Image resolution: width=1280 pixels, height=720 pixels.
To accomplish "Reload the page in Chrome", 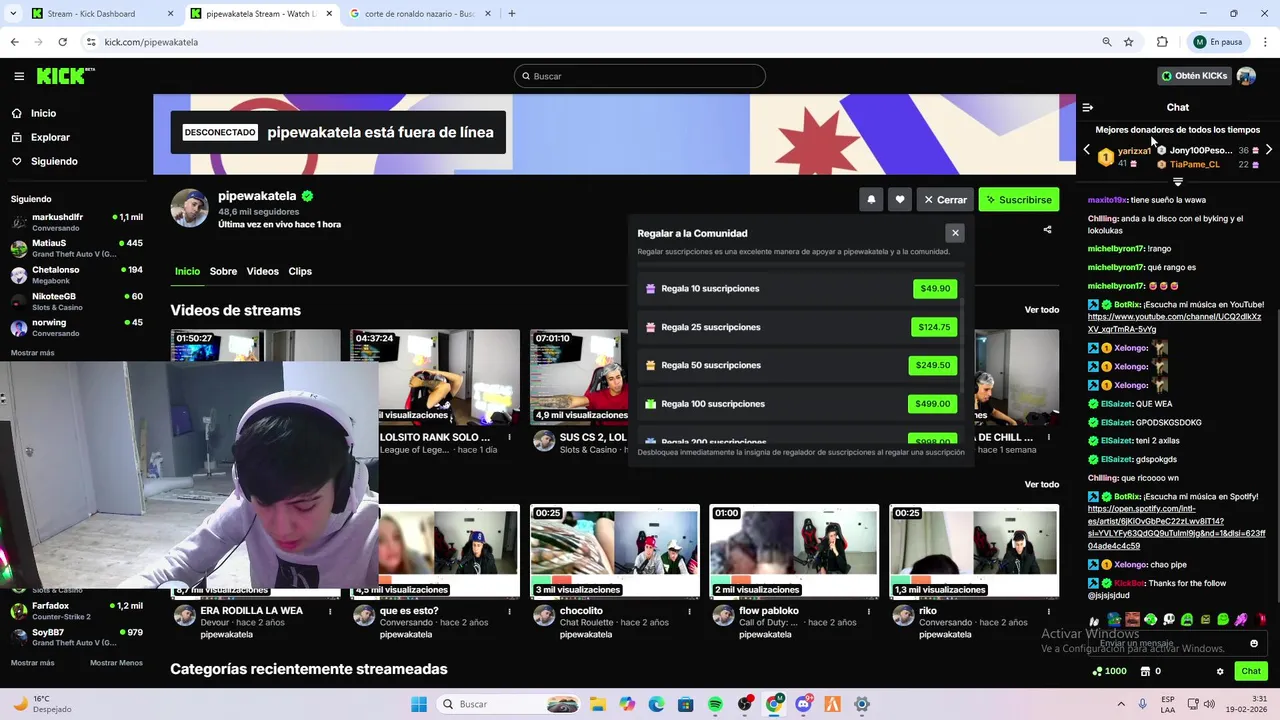I will tap(62, 42).
